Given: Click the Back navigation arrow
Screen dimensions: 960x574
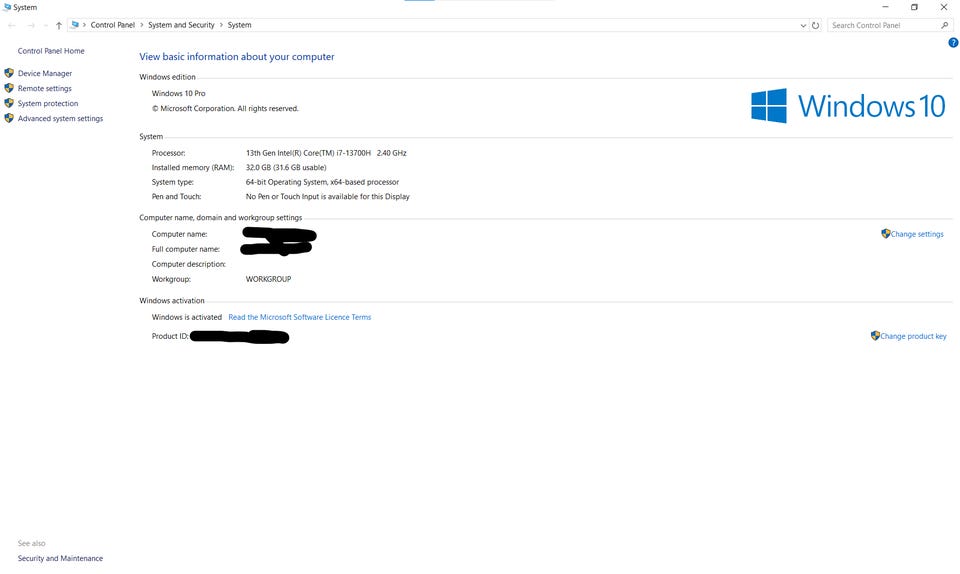Looking at the screenshot, I should click(12, 25).
